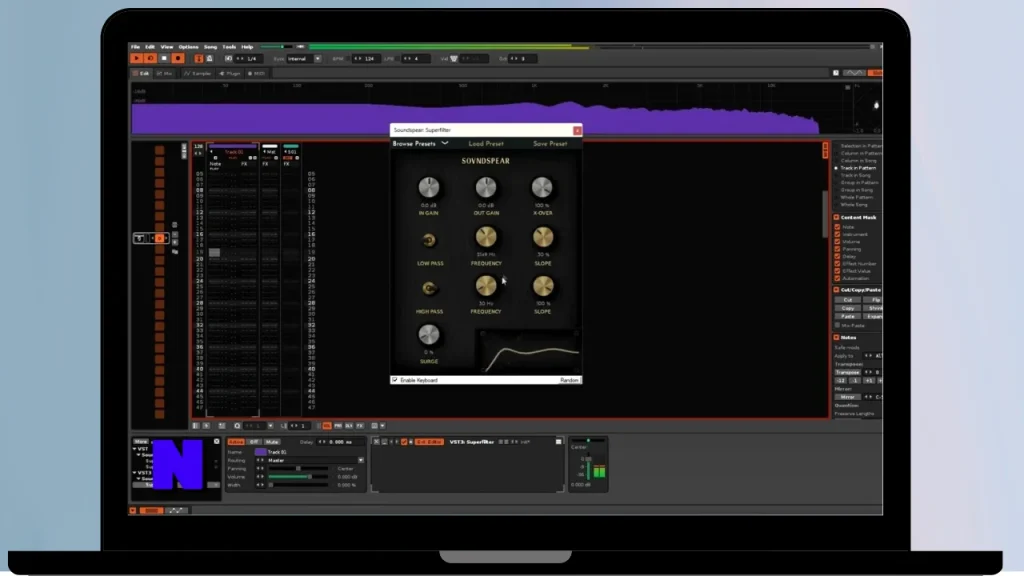Image resolution: width=1024 pixels, height=576 pixels.
Task: Open the File menu
Action: pyautogui.click(x=135, y=47)
